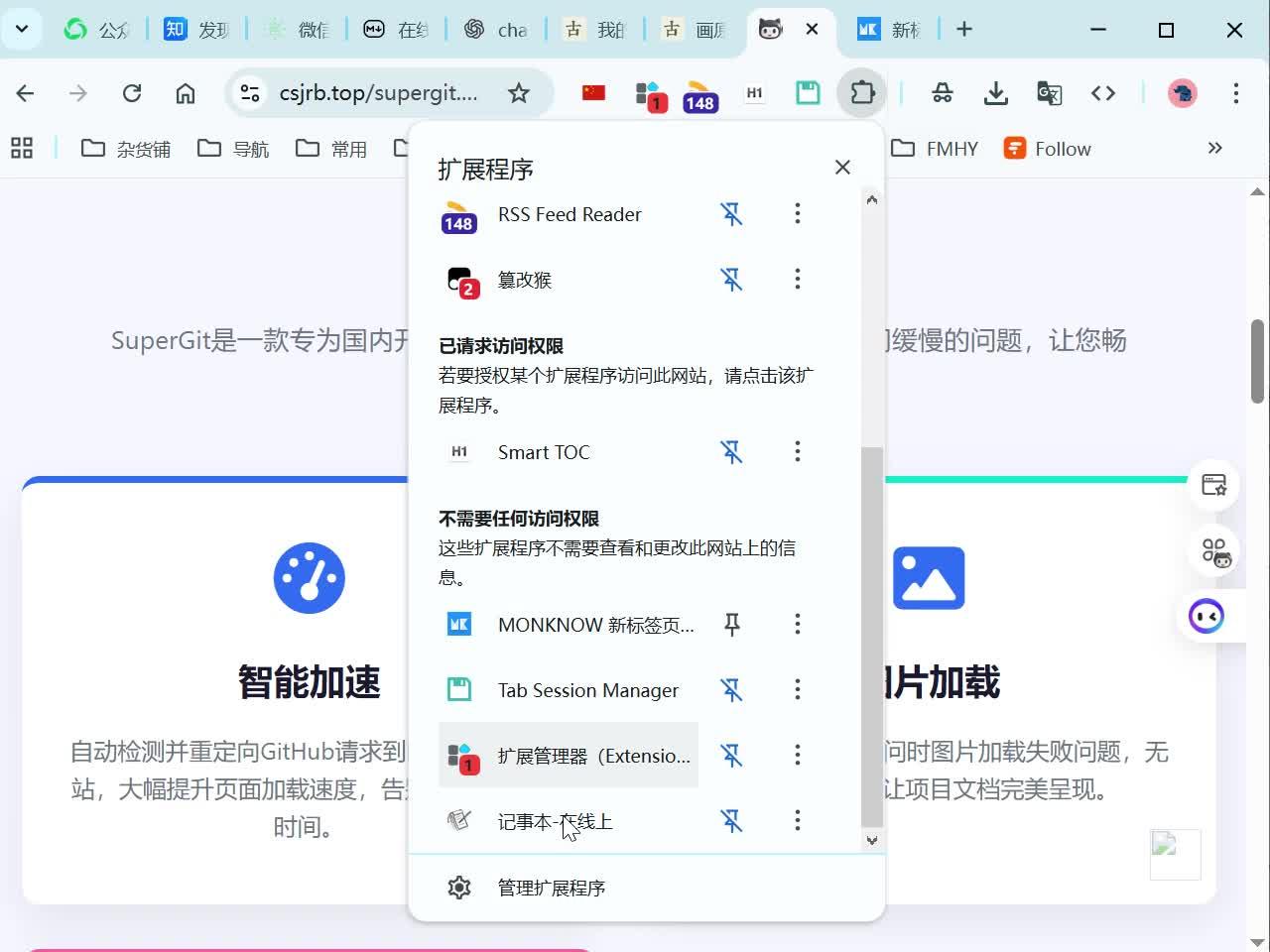Image resolution: width=1270 pixels, height=952 pixels.
Task: Pin 扩展管理器 (Extension Manager) extension
Action: pyautogui.click(x=732, y=756)
